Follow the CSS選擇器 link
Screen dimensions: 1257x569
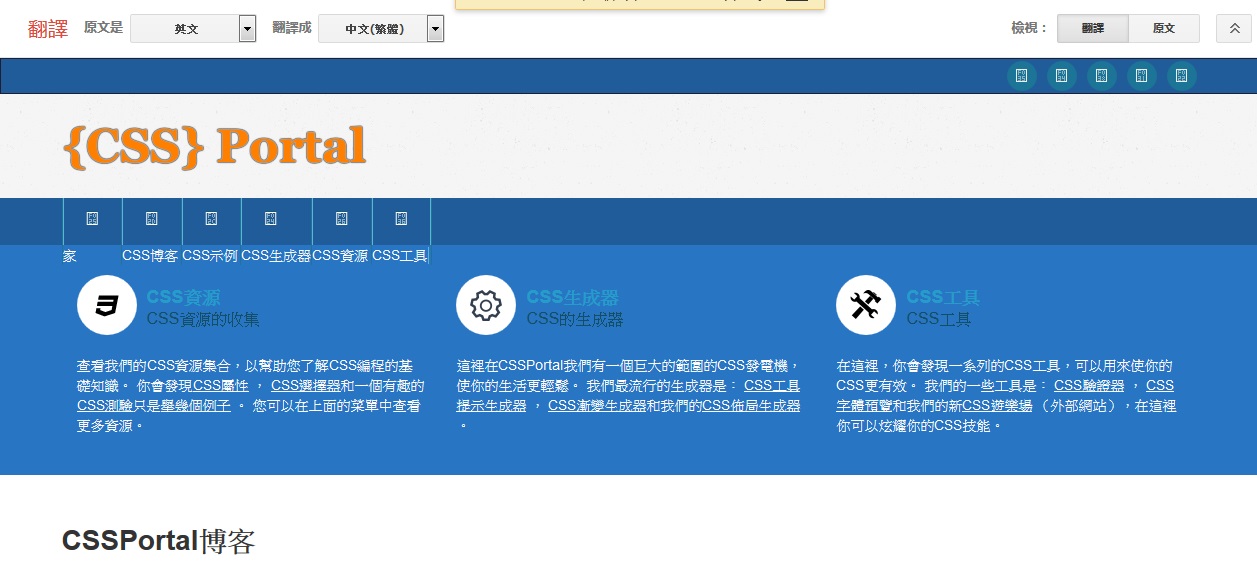click(x=306, y=386)
